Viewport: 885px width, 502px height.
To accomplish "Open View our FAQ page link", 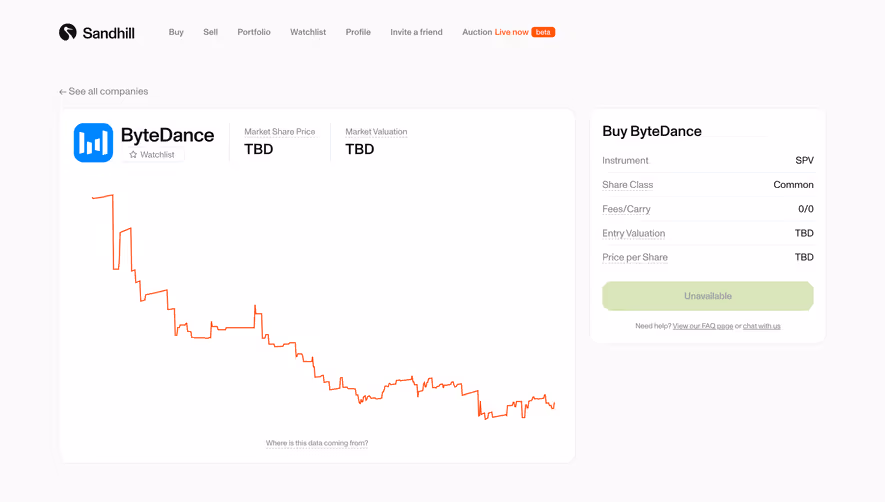I will [703, 326].
